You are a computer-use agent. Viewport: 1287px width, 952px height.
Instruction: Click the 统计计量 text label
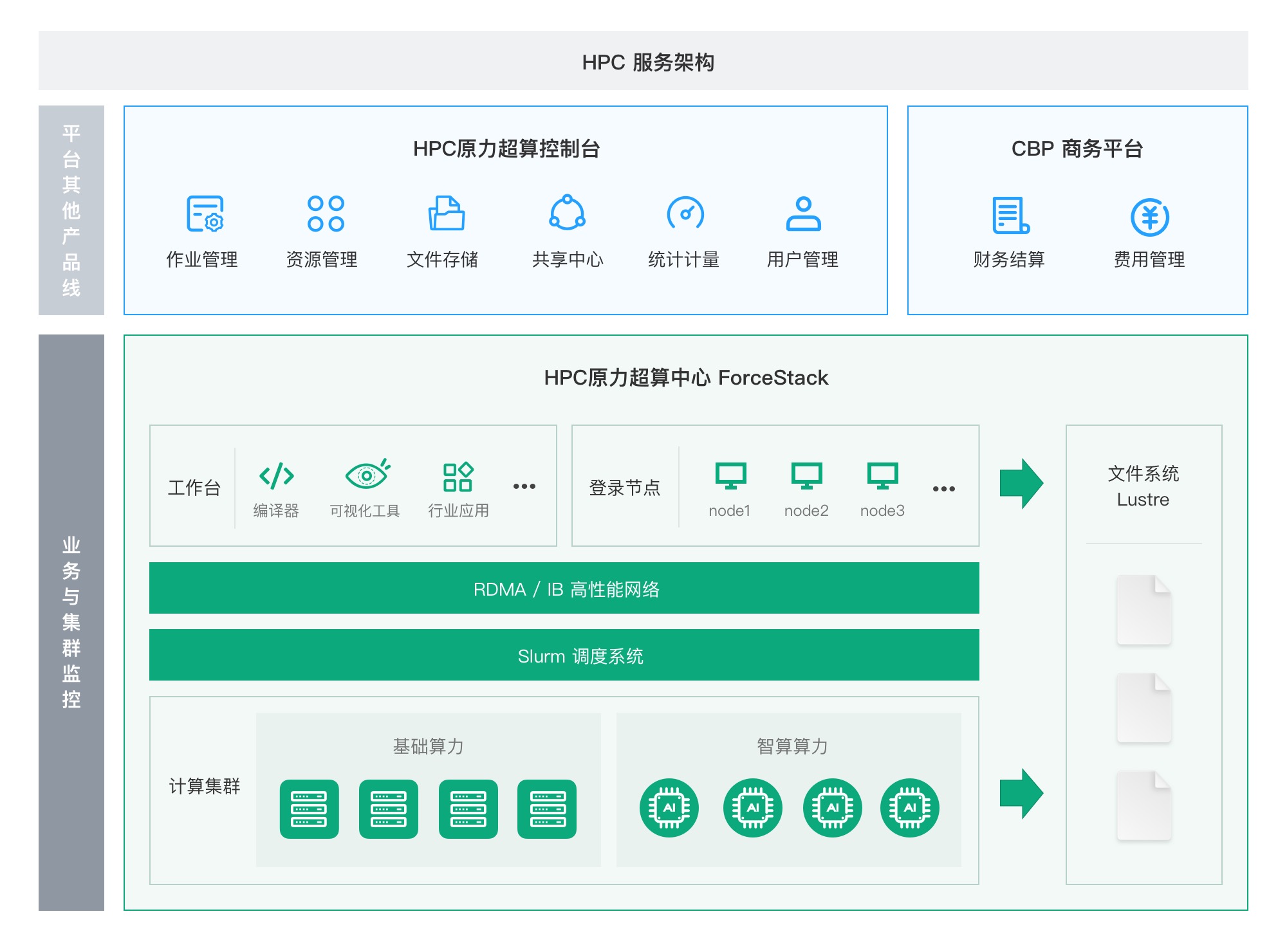tap(683, 259)
